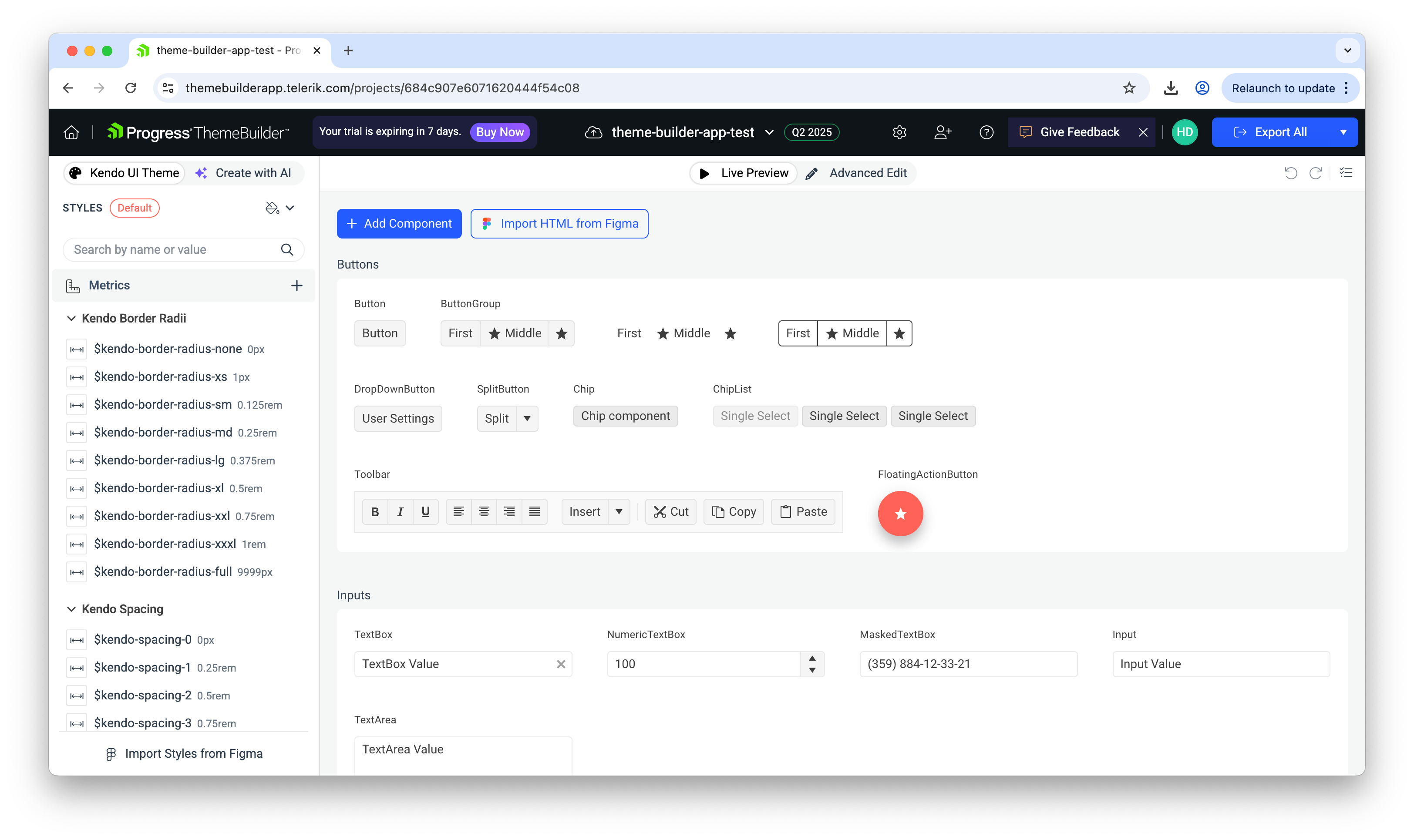Open User Settings DropDownButton
The height and width of the screenshot is (840, 1414).
pyautogui.click(x=398, y=418)
